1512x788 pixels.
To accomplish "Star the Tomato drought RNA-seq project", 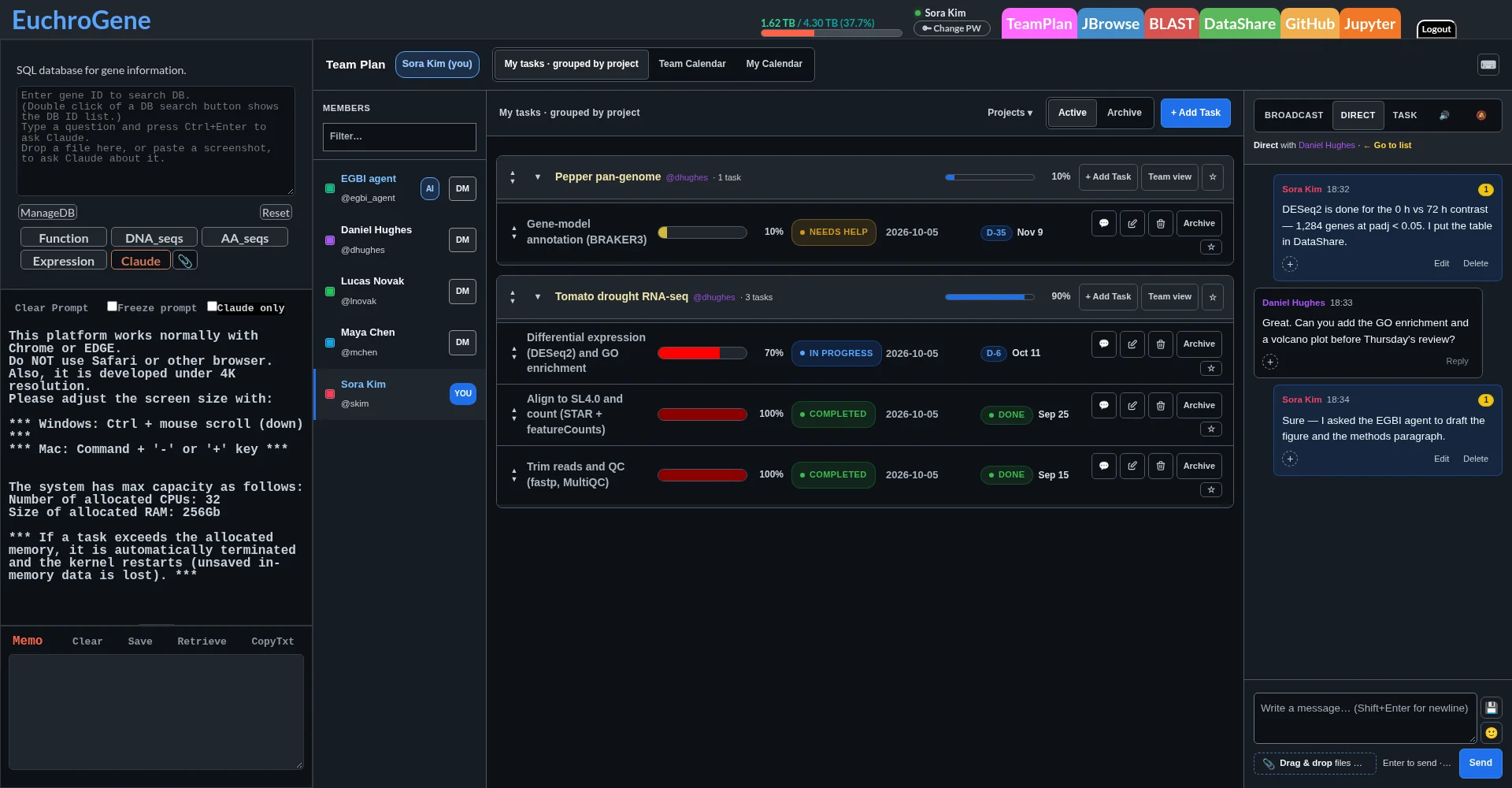I will coord(1213,297).
